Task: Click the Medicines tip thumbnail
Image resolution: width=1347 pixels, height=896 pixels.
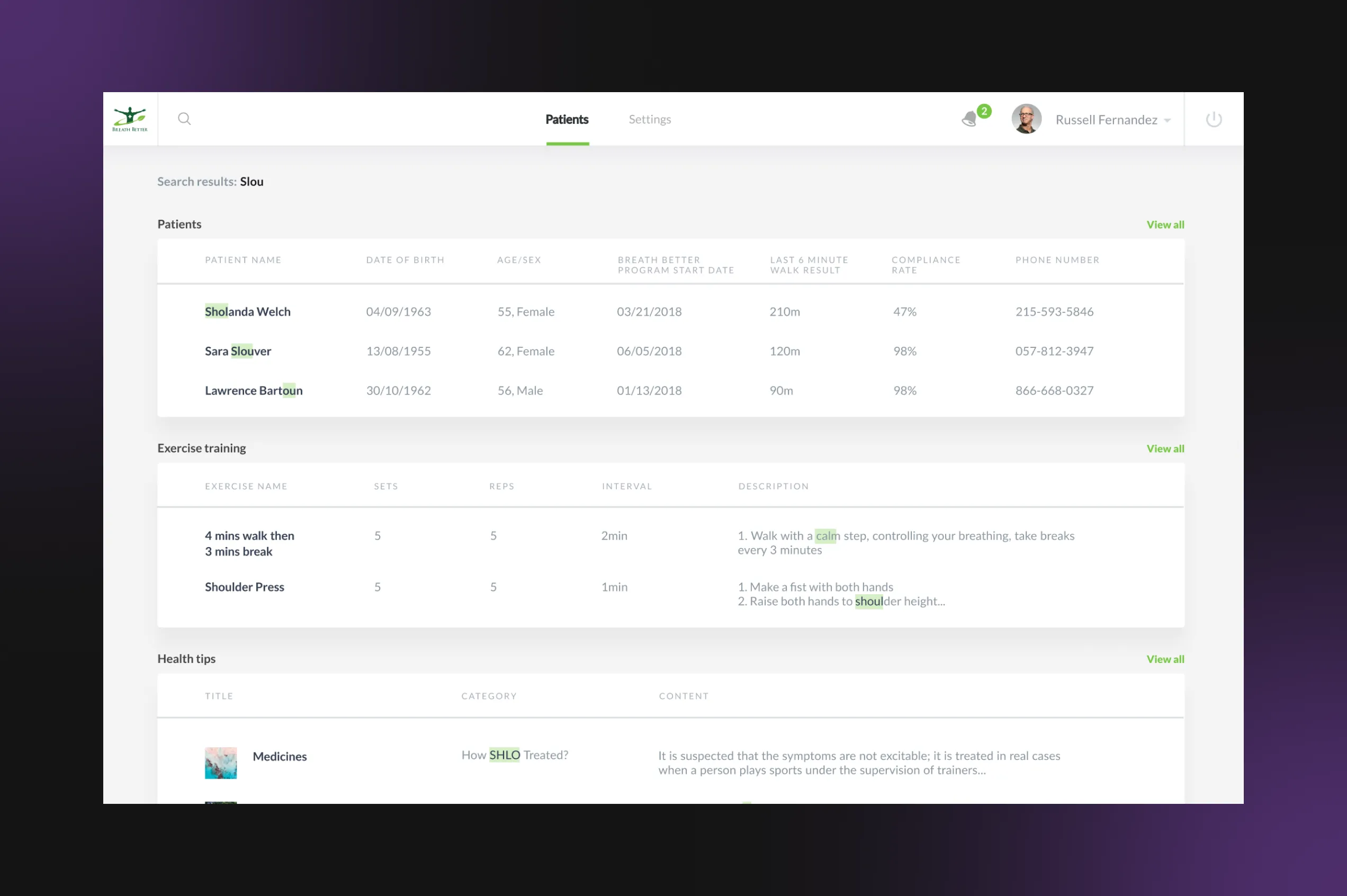Action: point(220,762)
